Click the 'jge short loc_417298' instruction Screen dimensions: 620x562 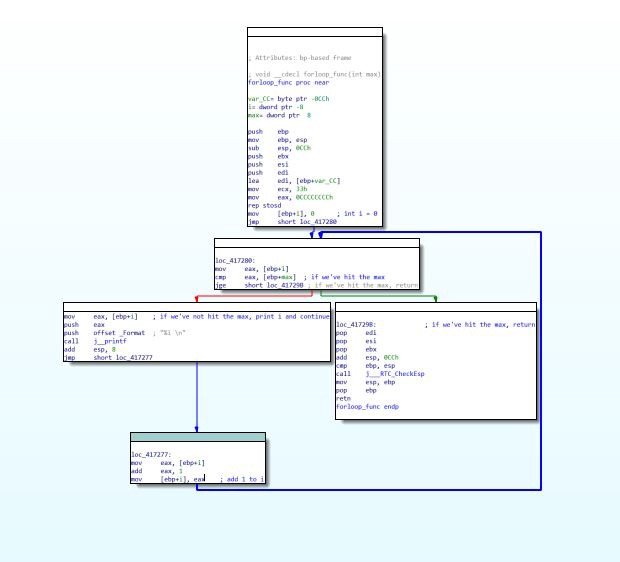(259, 285)
